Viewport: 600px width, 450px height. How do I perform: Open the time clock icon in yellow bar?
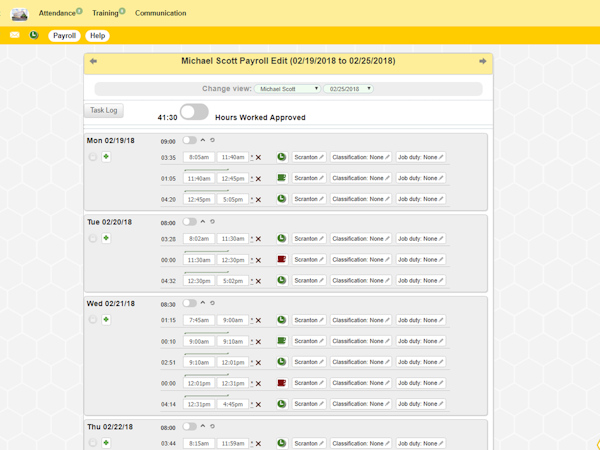tap(34, 35)
